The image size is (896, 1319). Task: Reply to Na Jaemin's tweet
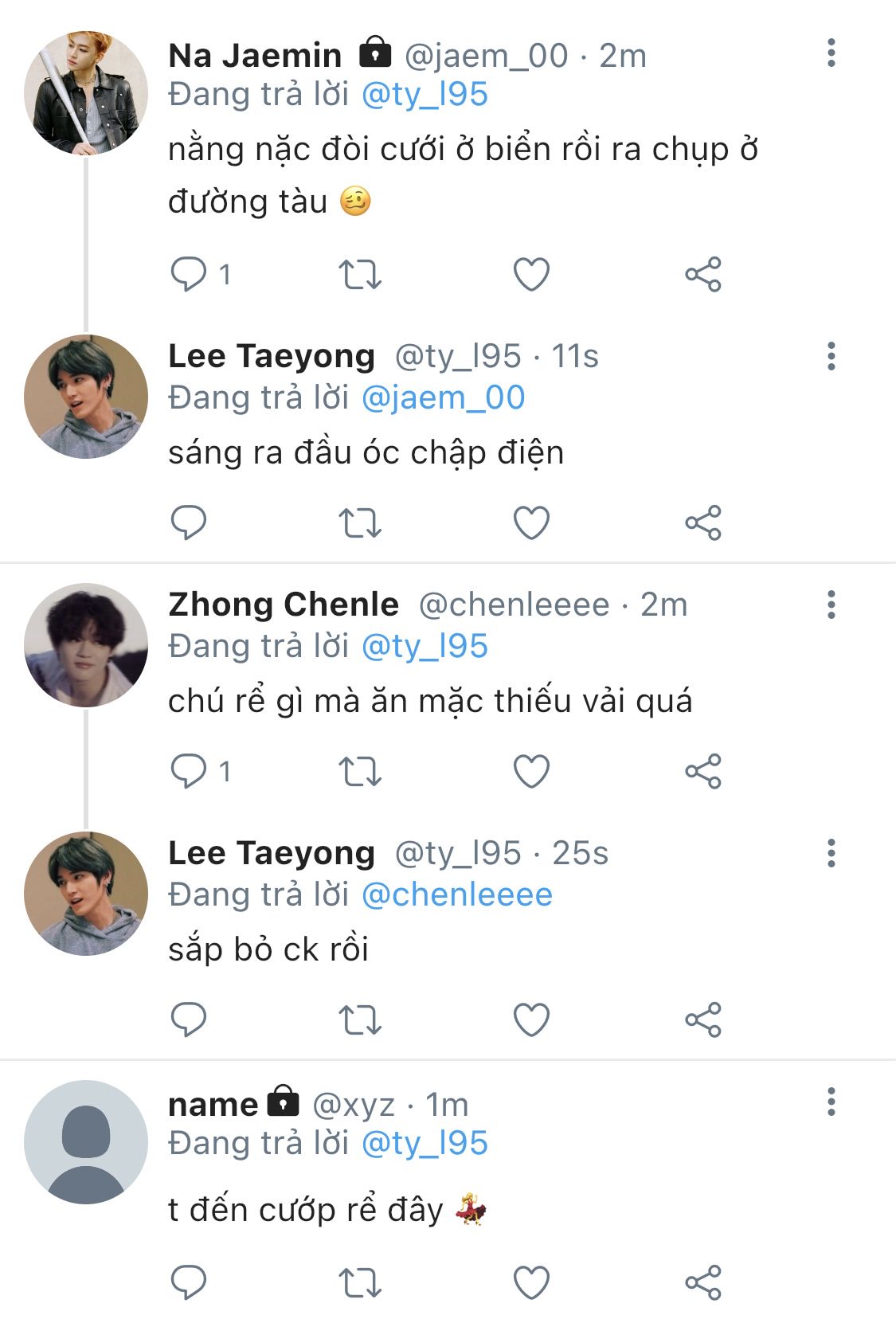click(x=189, y=275)
